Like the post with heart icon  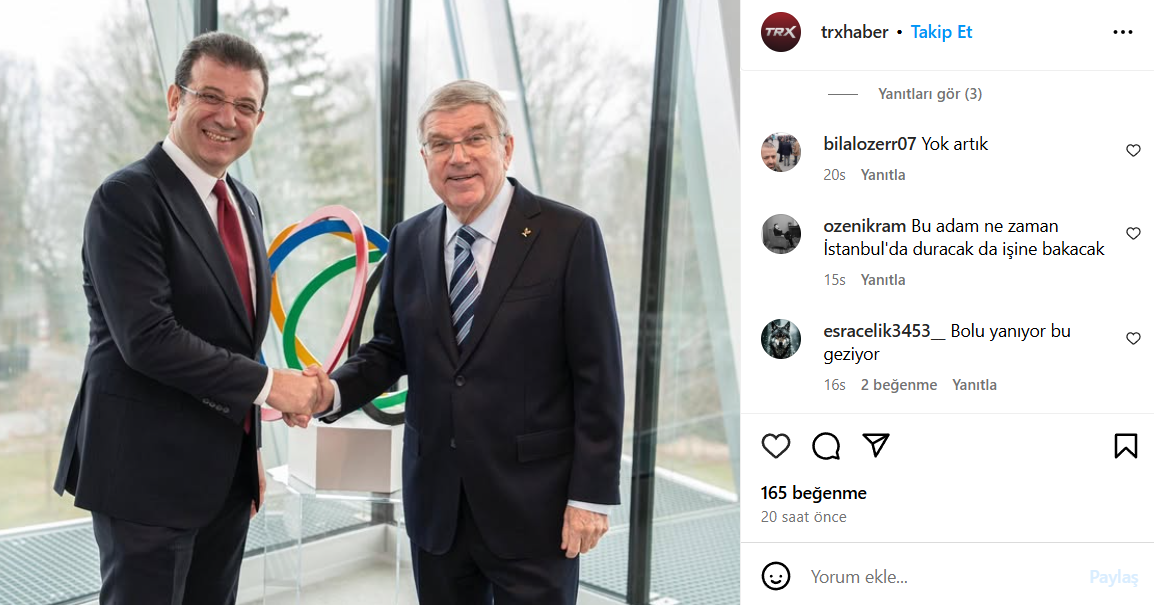[x=776, y=446]
